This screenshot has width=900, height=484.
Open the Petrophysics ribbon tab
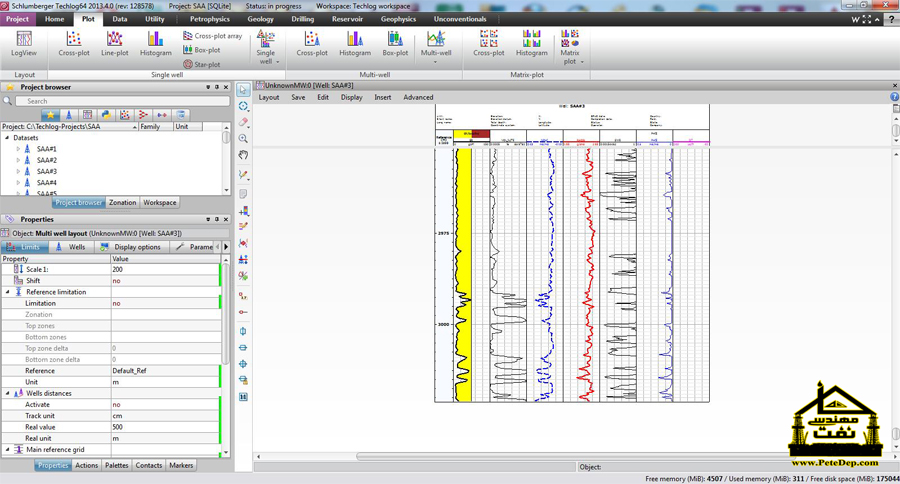pyautogui.click(x=210, y=19)
